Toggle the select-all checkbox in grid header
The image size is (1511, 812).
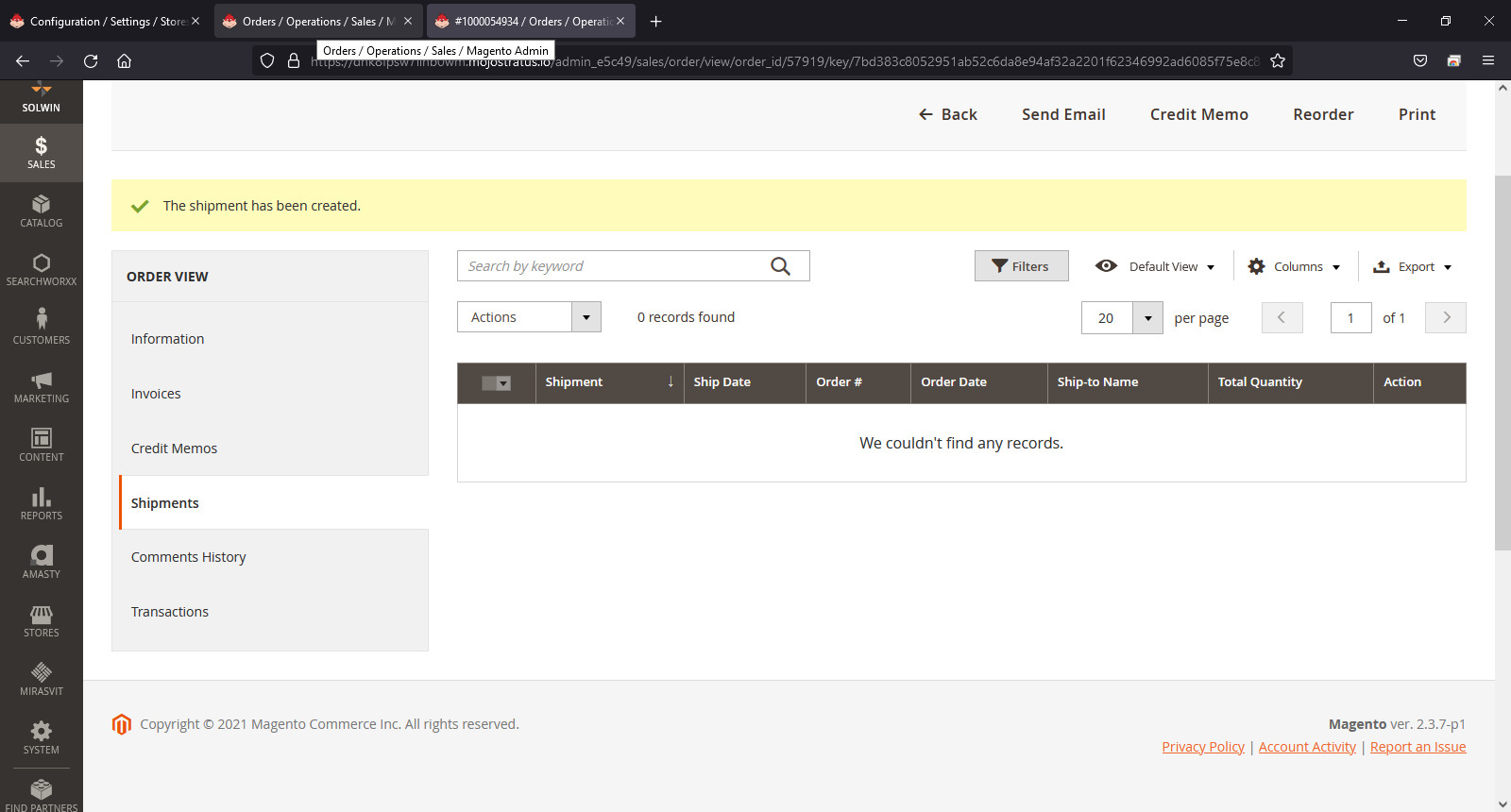tap(489, 382)
